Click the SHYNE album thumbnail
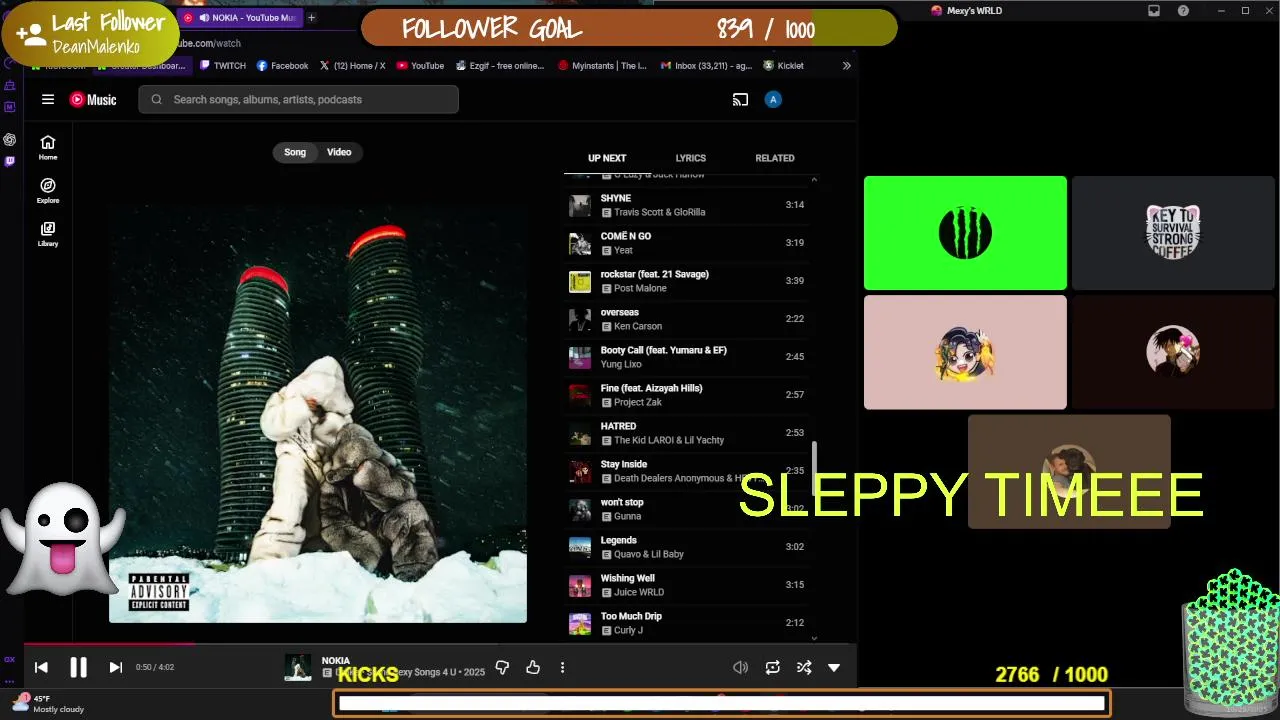 [580, 206]
